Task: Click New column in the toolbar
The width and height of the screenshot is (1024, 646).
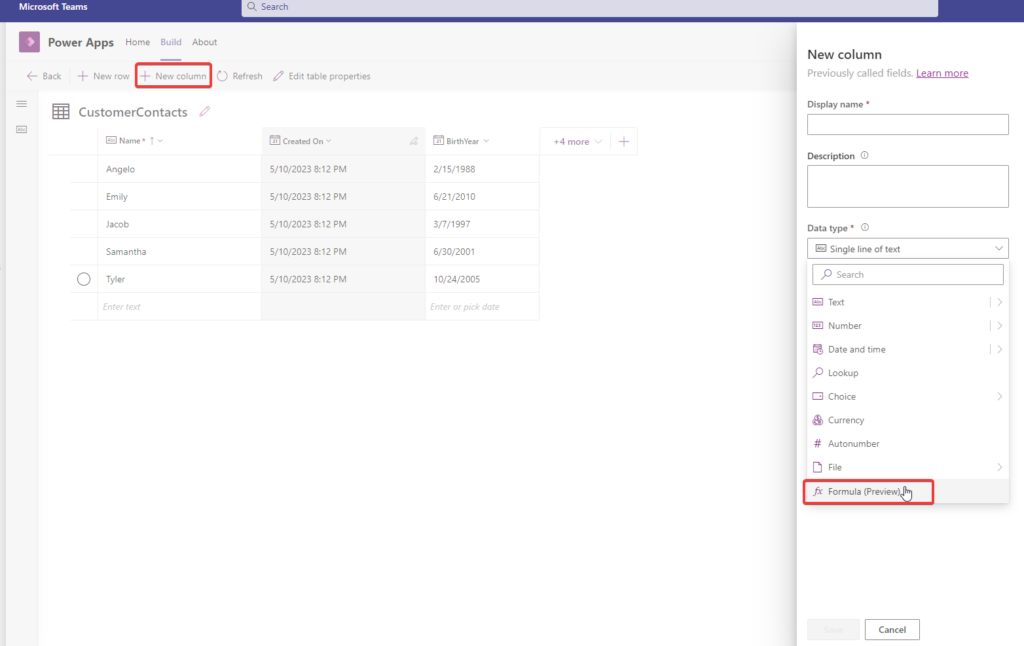Action: pyautogui.click(x=173, y=76)
